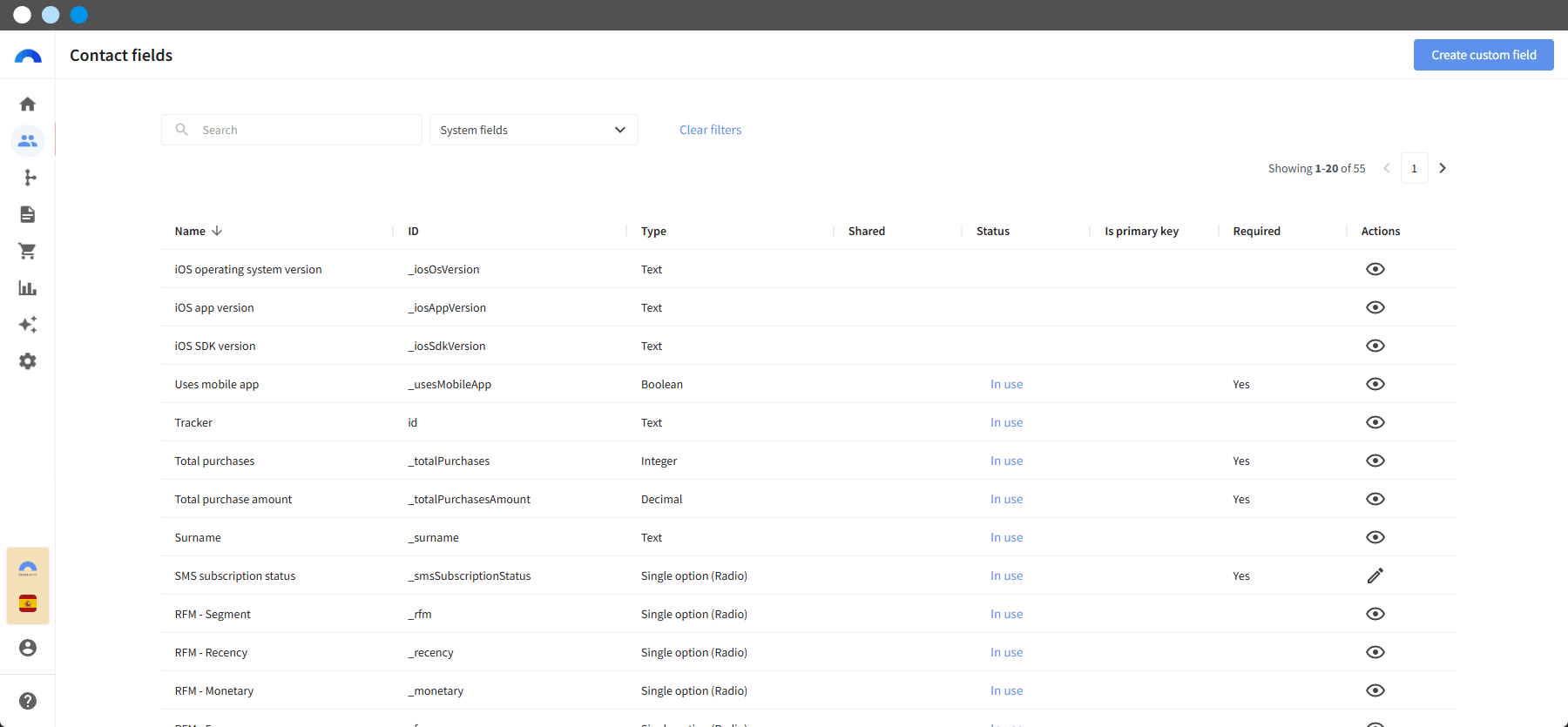Click In use link for Uses mobile app

(x=1006, y=384)
